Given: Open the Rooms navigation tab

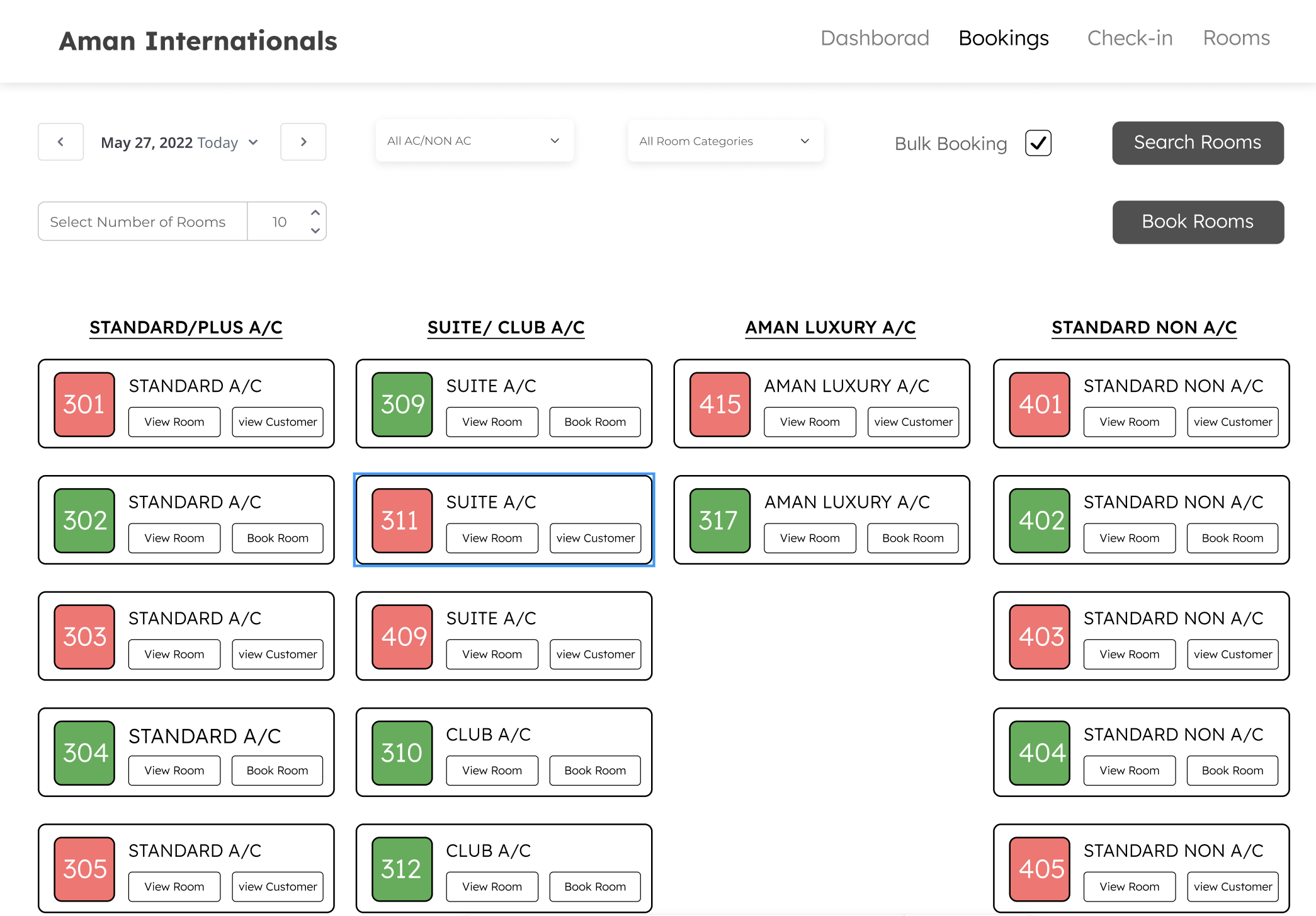Looking at the screenshot, I should pos(1236,38).
